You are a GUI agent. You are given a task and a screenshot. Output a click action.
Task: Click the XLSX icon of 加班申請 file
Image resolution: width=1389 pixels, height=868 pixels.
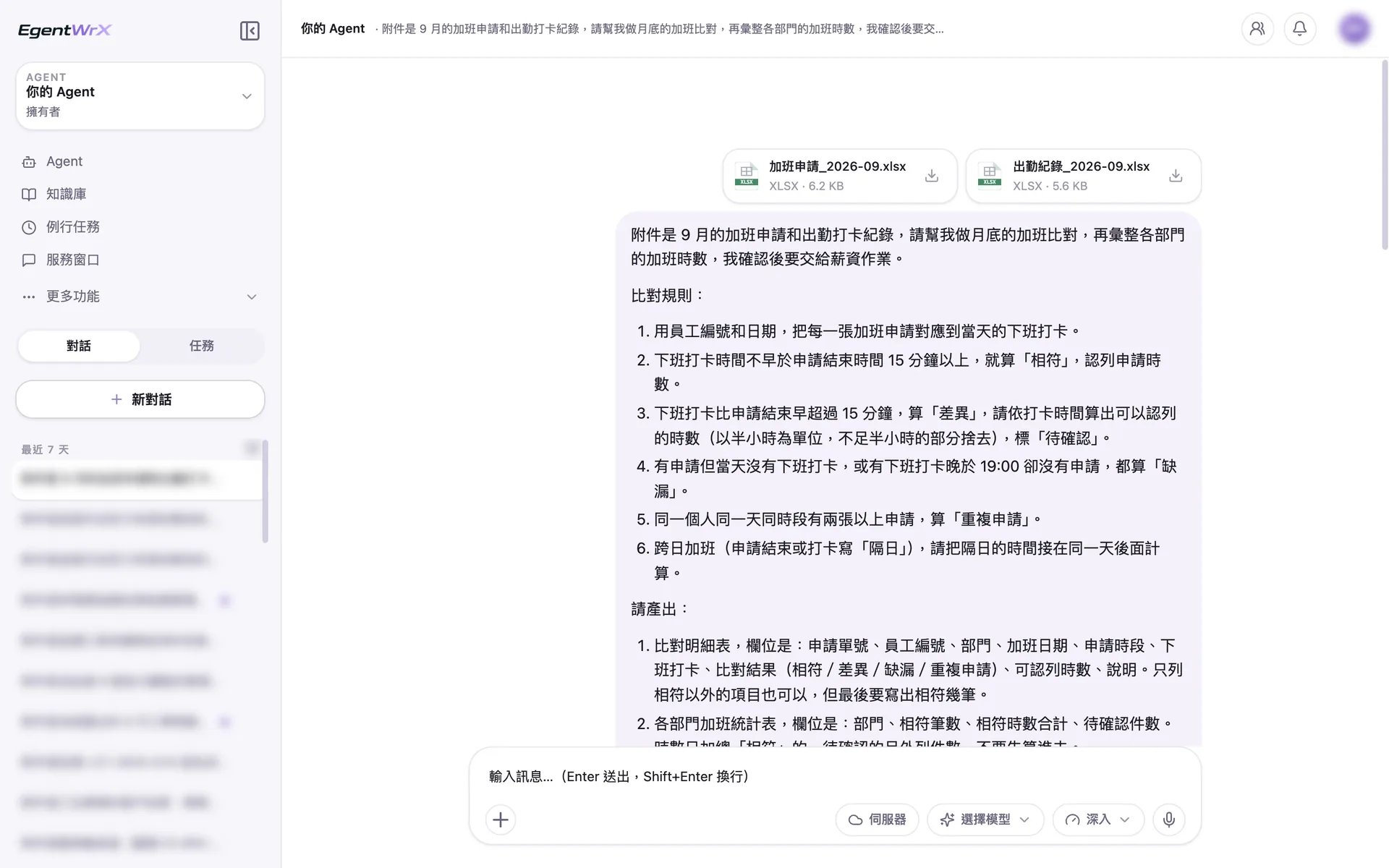(x=747, y=174)
